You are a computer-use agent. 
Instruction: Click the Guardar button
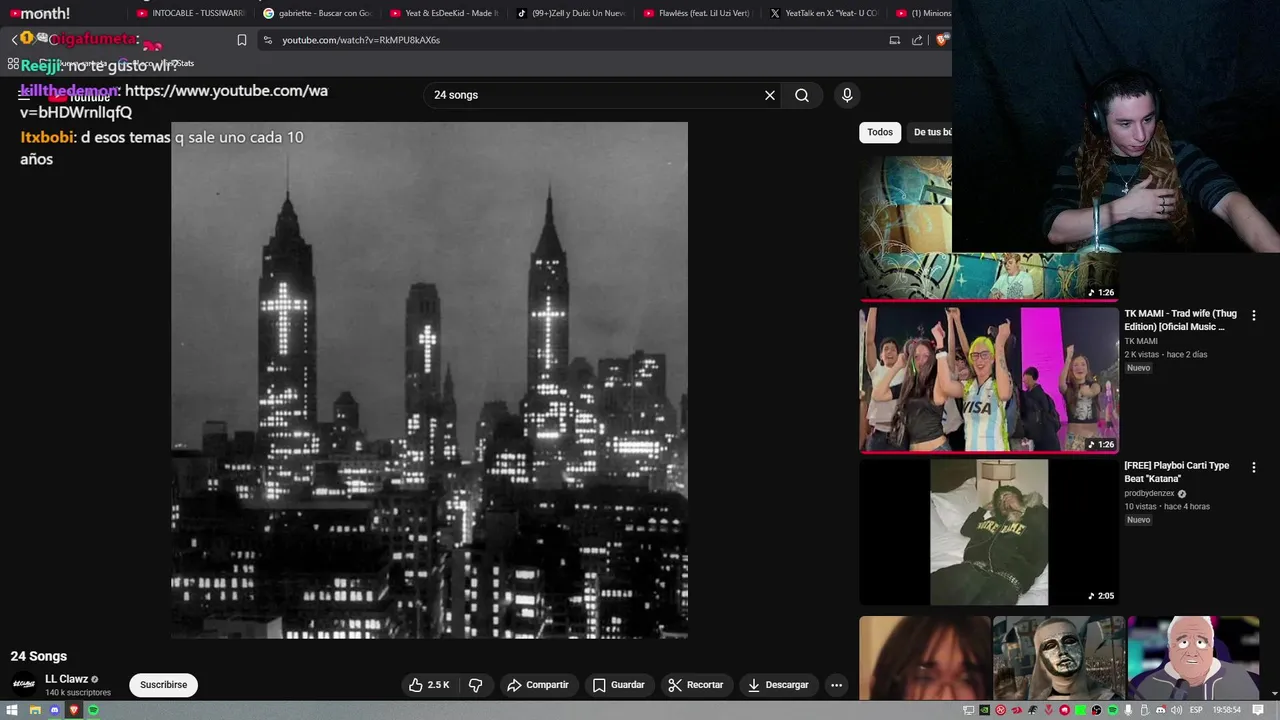pos(617,685)
